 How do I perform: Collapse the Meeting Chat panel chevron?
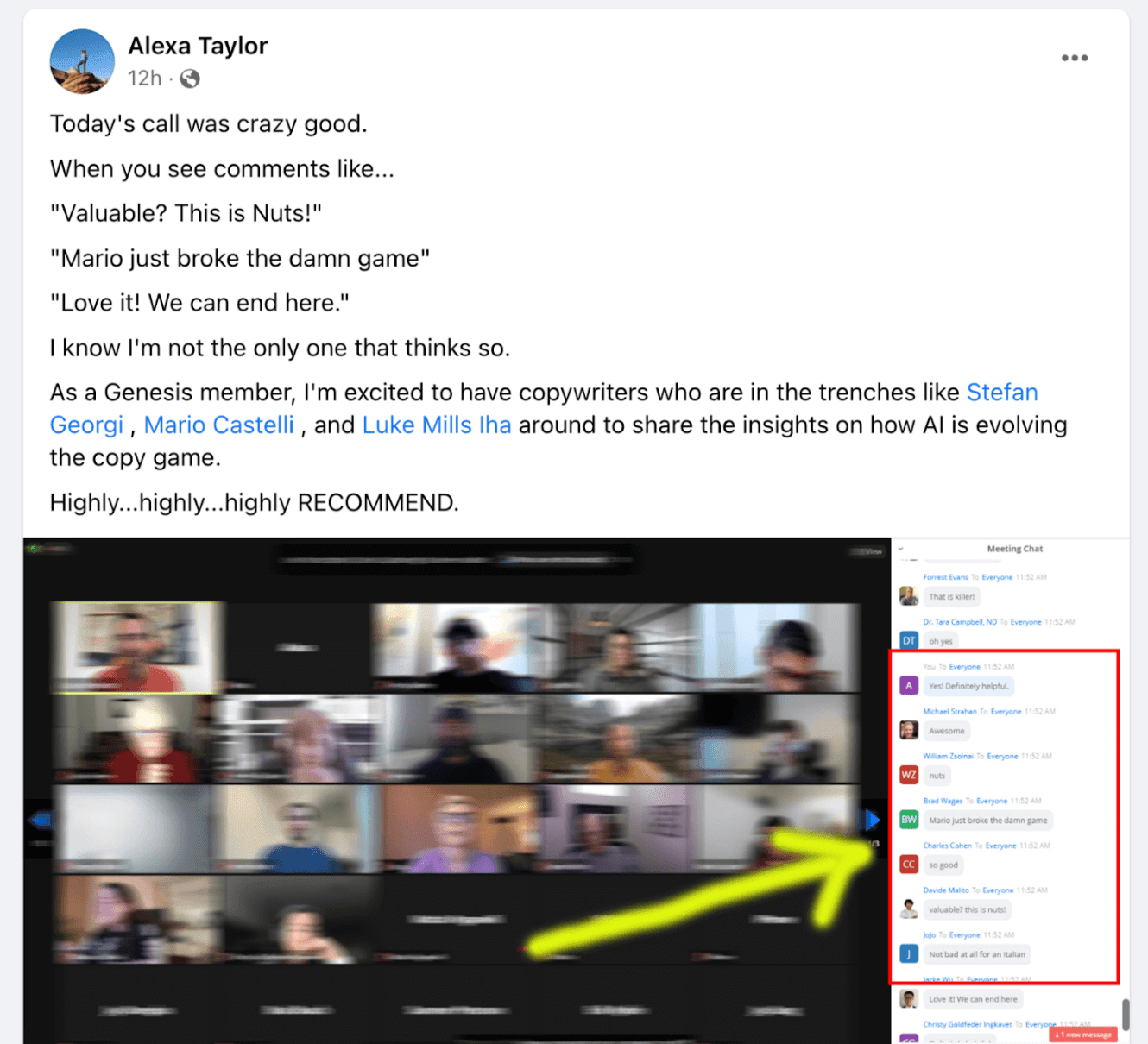tap(900, 549)
